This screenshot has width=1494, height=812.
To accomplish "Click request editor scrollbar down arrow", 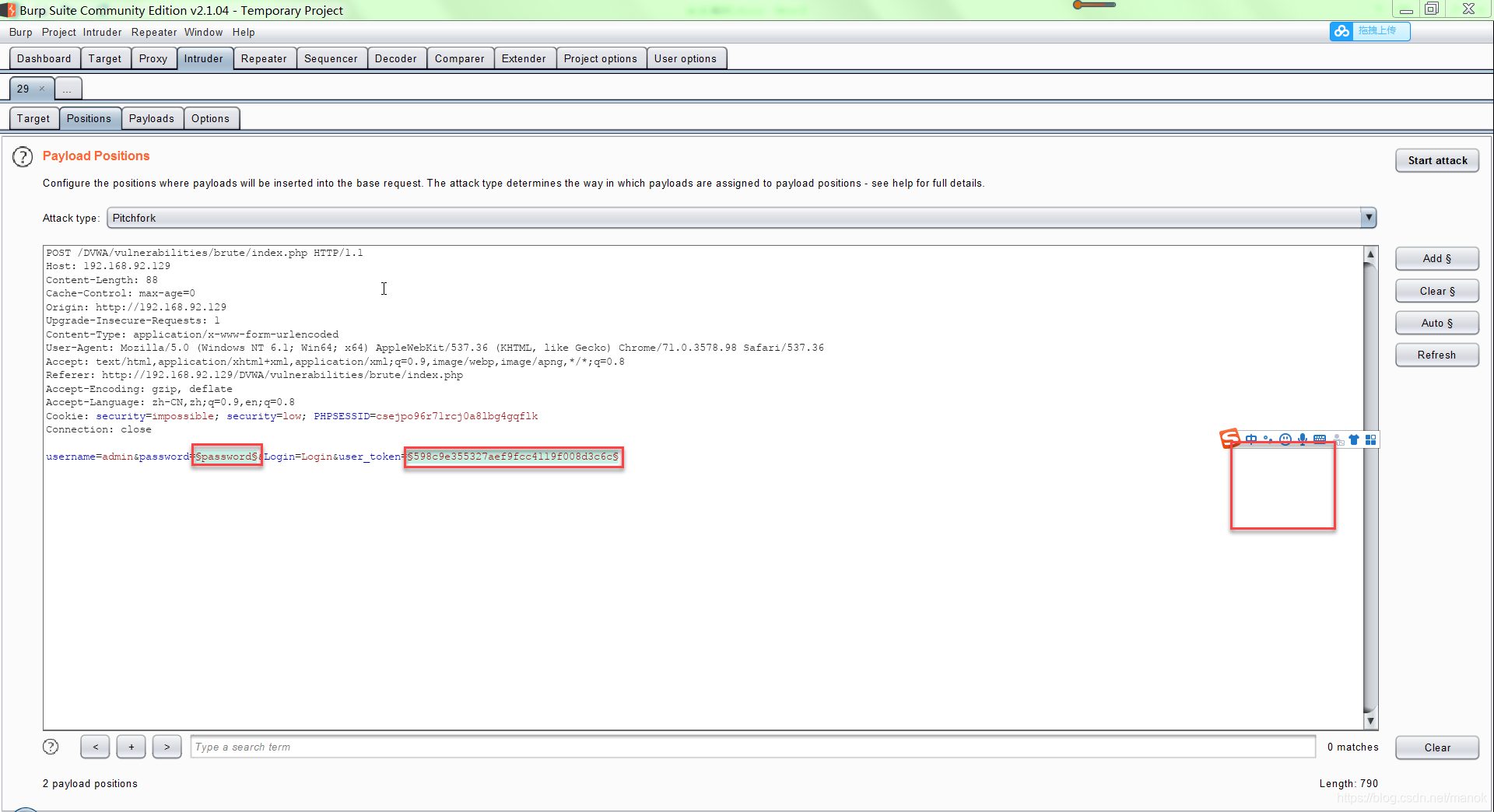I will point(1370,721).
